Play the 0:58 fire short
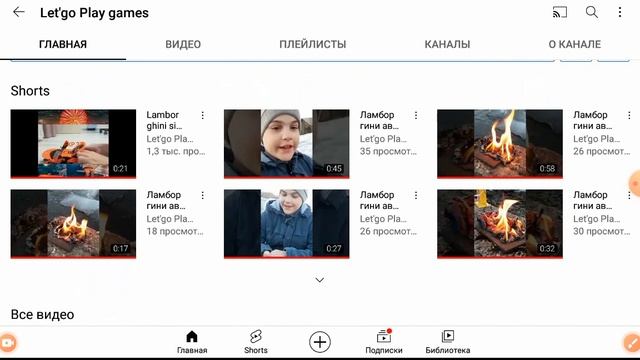The image size is (640, 360). click(500, 144)
